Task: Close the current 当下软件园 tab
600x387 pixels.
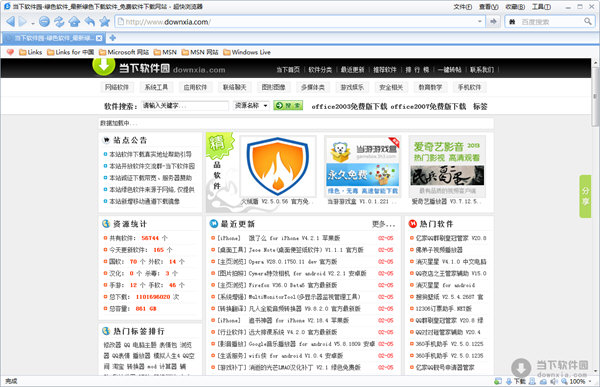Action: pos(99,38)
